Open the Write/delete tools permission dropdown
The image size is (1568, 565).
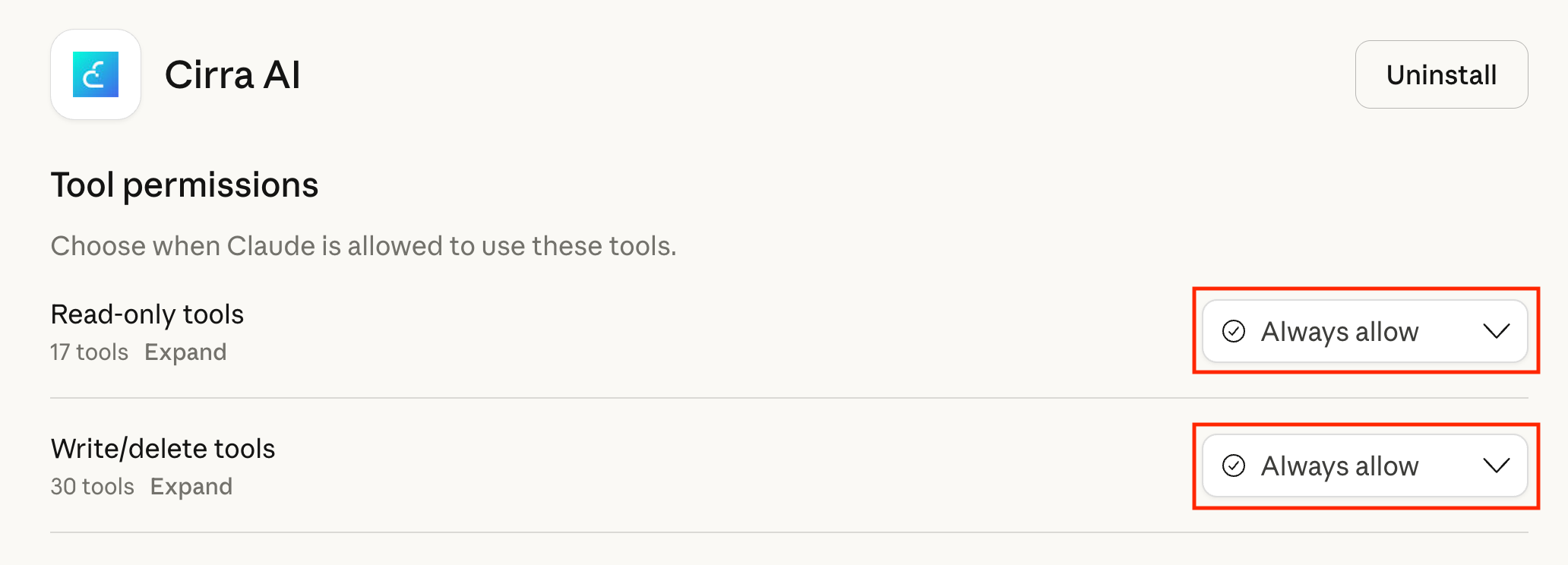coord(1364,466)
